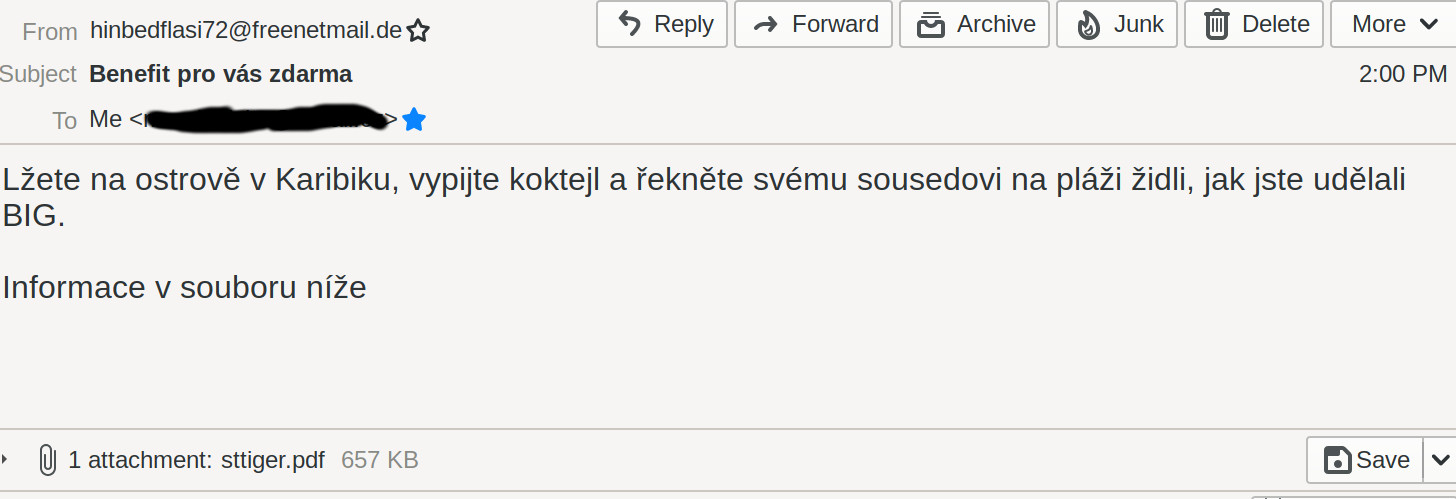The height and width of the screenshot is (499, 1456).
Task: Click the 657 KB attachment size
Action: pyautogui.click(x=380, y=460)
